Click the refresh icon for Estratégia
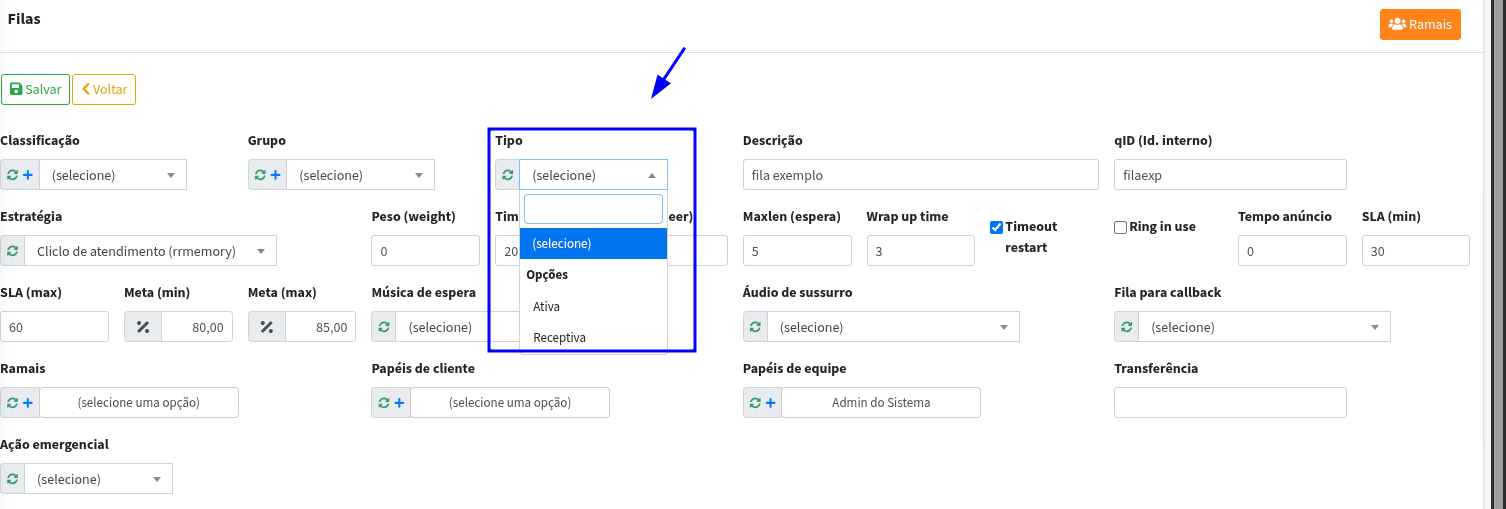 12,251
